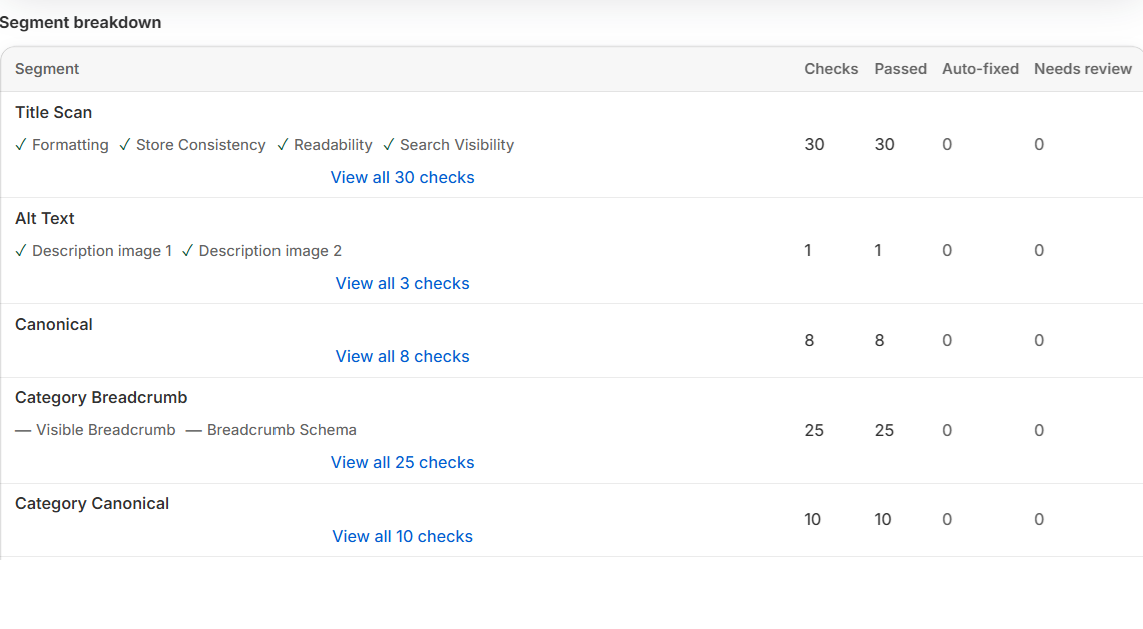Click the Readability checkmark icon
This screenshot has width=1143, height=629.
pyautogui.click(x=283, y=144)
